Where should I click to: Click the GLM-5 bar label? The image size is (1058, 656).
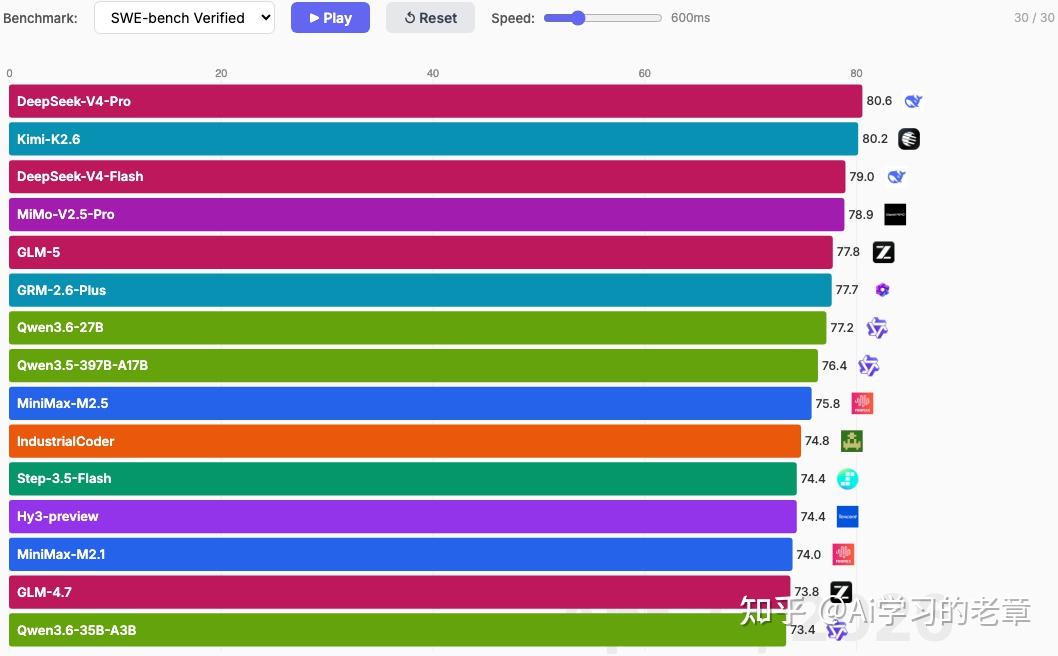pyautogui.click(x=38, y=252)
